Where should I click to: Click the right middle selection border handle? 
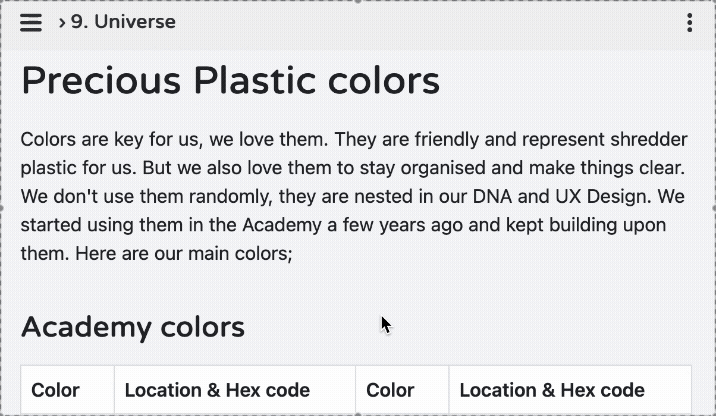tap(714, 208)
